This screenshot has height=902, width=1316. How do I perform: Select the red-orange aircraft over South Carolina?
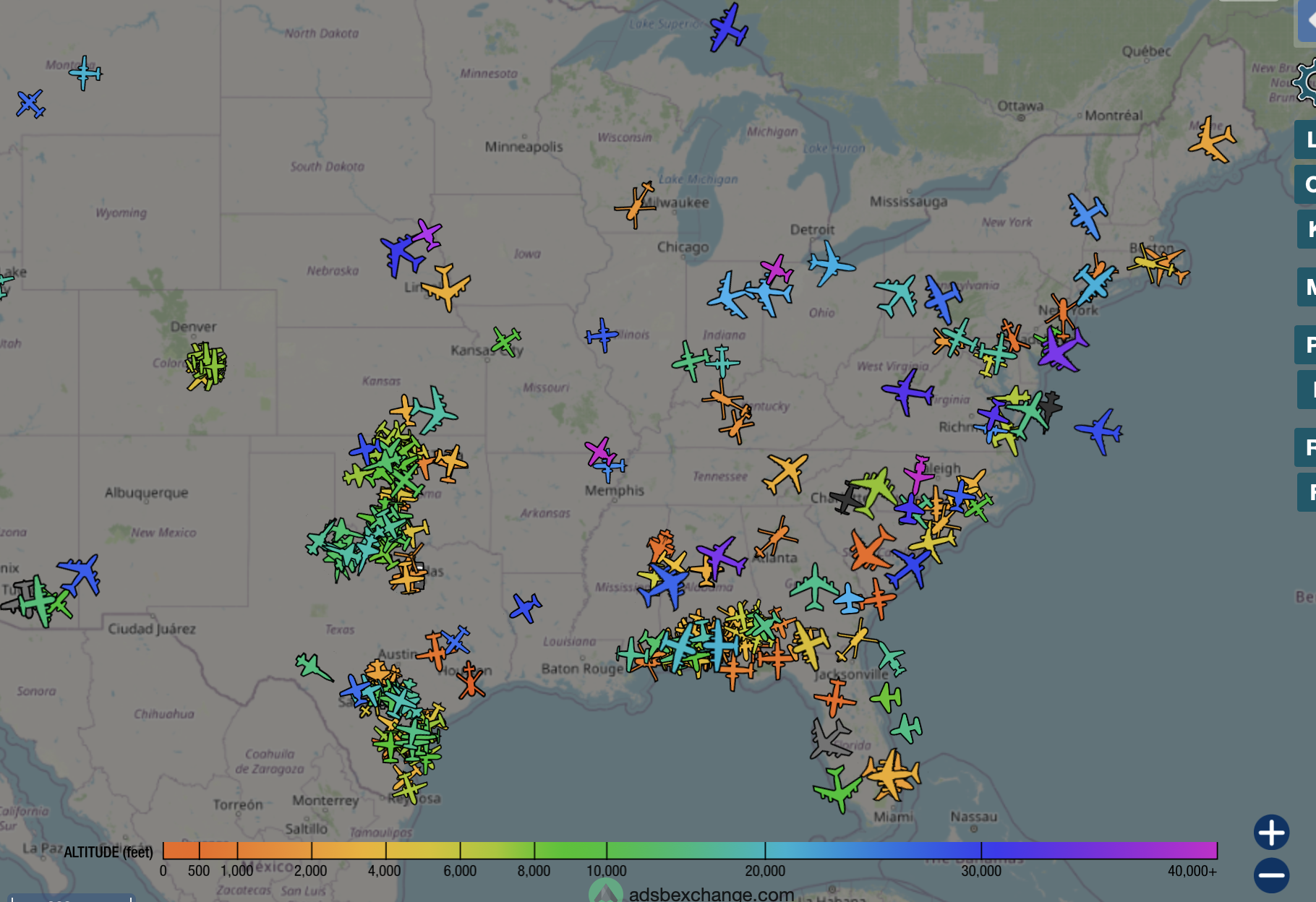[x=871, y=549]
